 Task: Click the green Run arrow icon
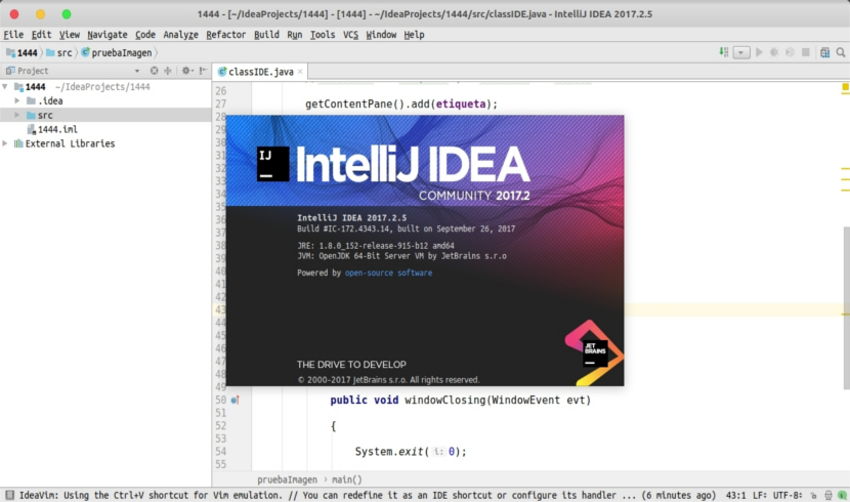click(x=759, y=53)
